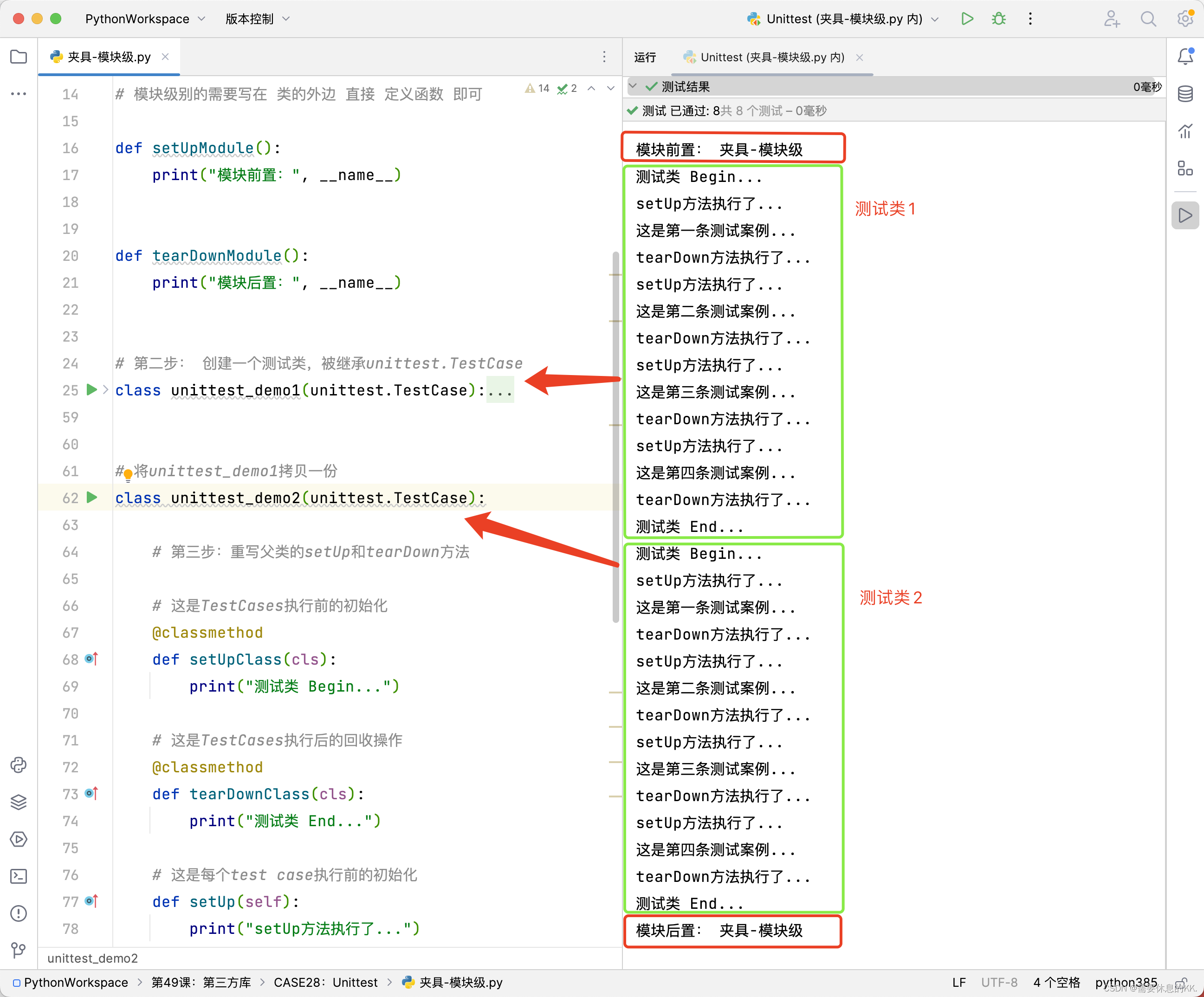1204x997 pixels.
Task: Go to previous highlighted problem arrow
Action: (x=591, y=88)
